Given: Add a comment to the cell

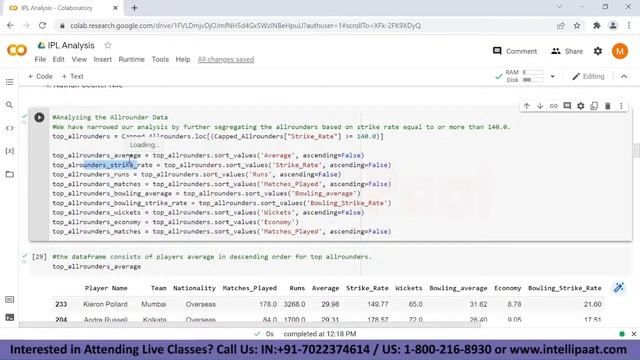Looking at the screenshot, I should click(x=567, y=106).
